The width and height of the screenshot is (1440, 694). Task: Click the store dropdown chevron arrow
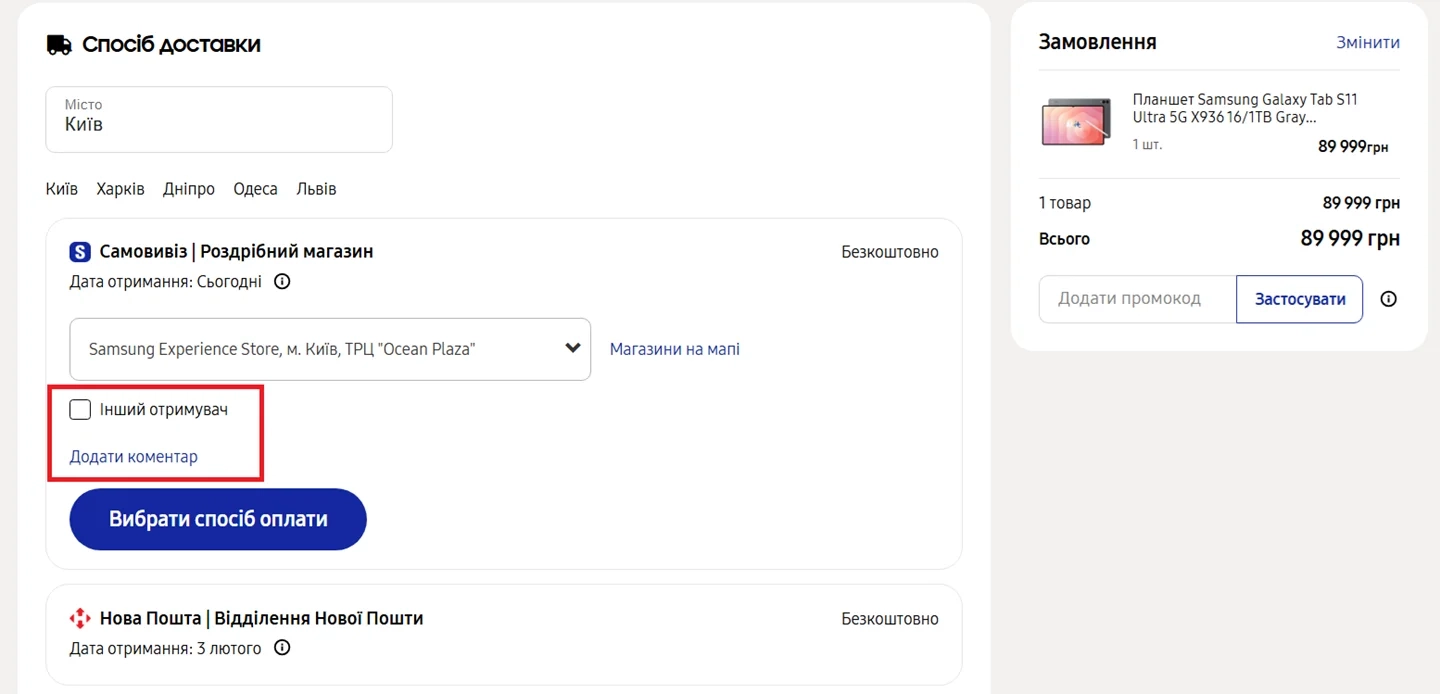click(x=572, y=348)
